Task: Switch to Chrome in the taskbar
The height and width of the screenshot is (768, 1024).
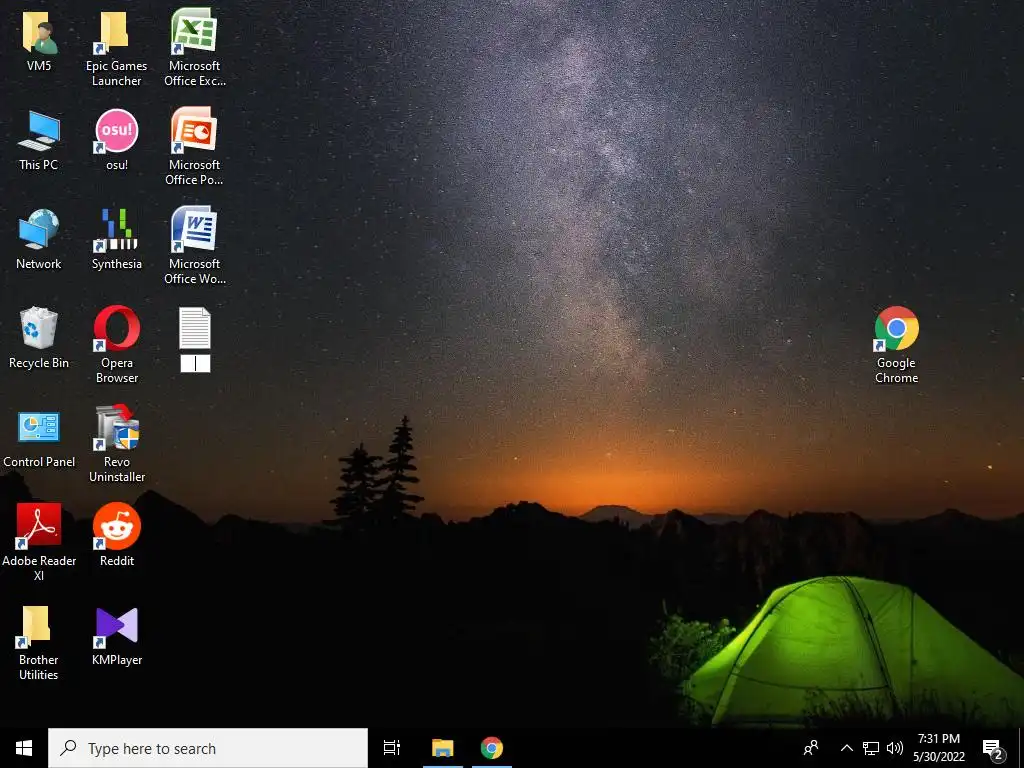Action: [x=492, y=748]
